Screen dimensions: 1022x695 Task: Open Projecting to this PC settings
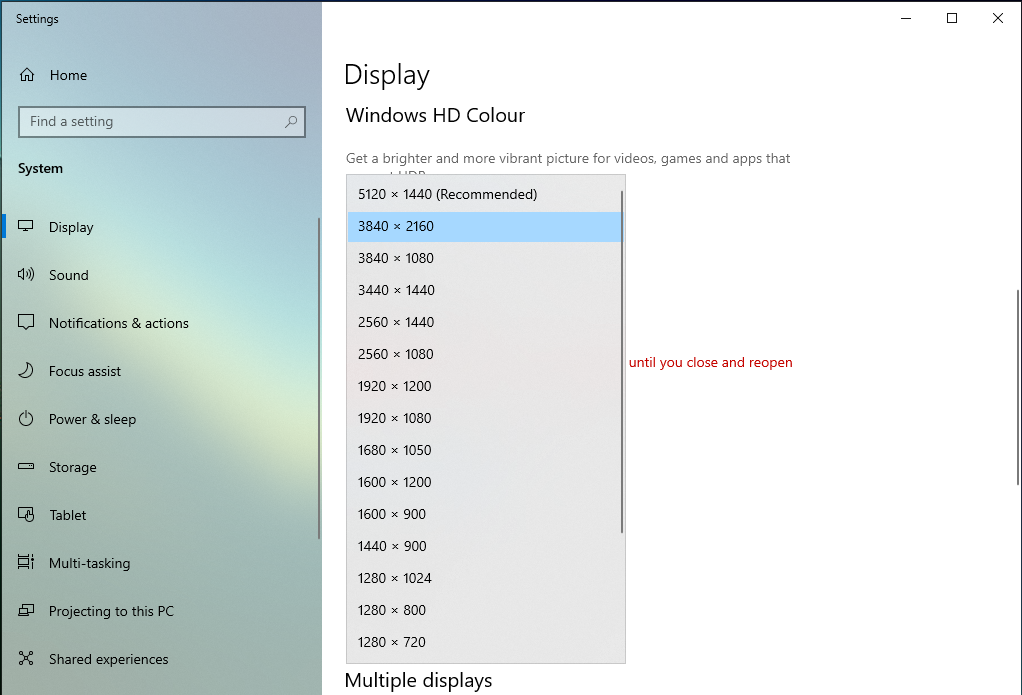tap(160, 611)
